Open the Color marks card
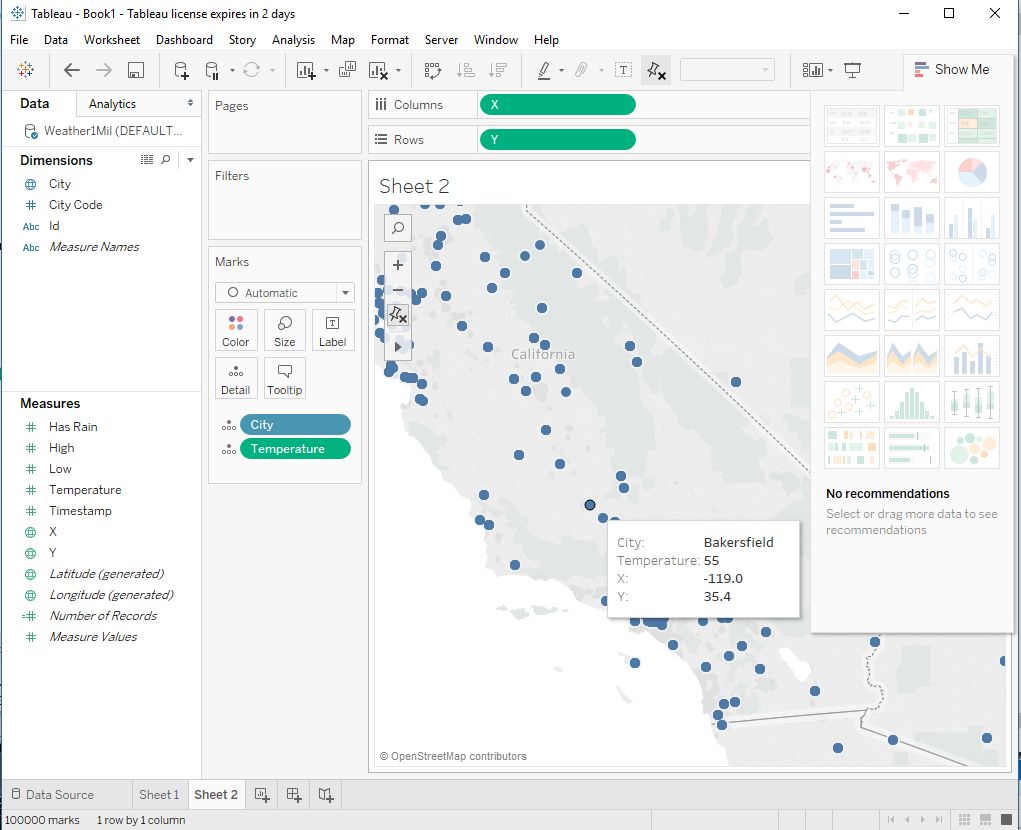 click(236, 330)
